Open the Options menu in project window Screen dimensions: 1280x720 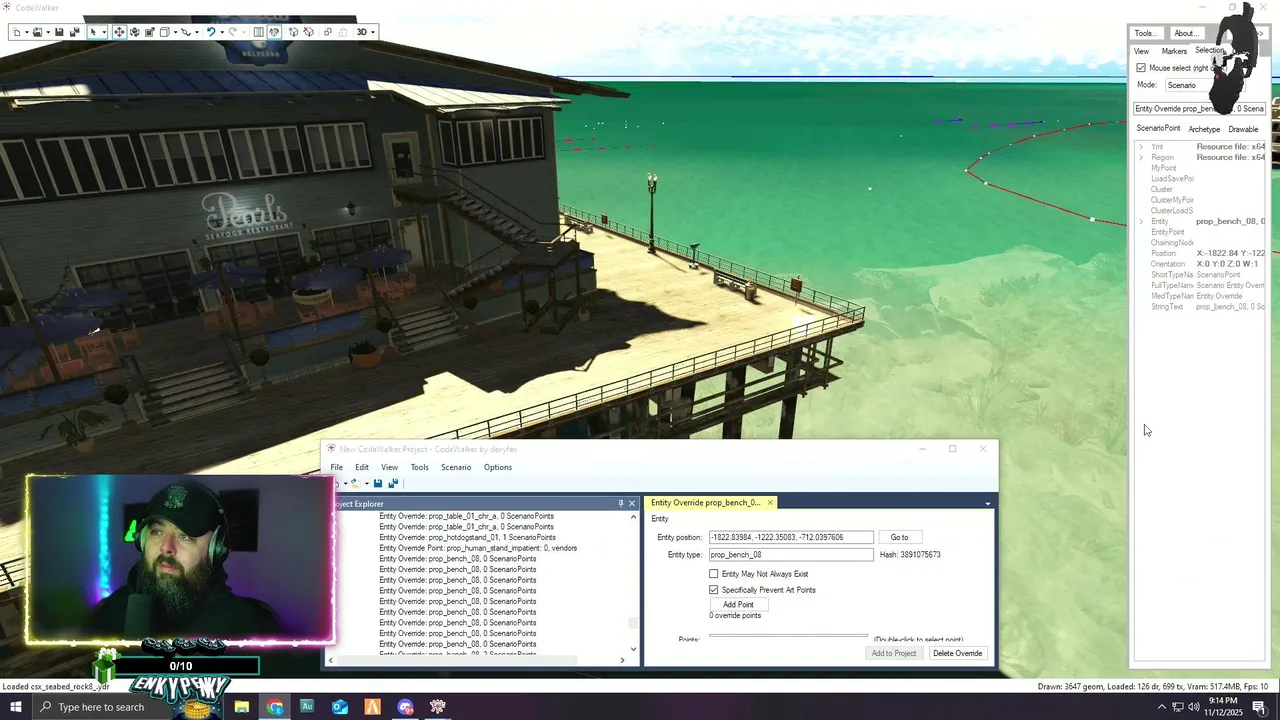[x=498, y=467]
